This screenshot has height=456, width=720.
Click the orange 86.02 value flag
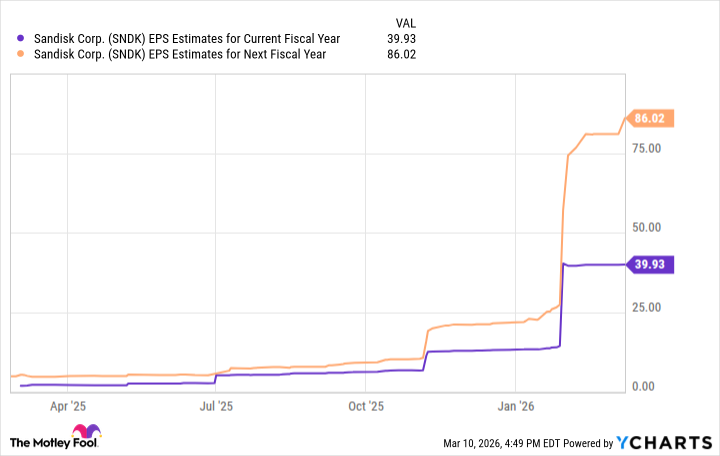(651, 118)
